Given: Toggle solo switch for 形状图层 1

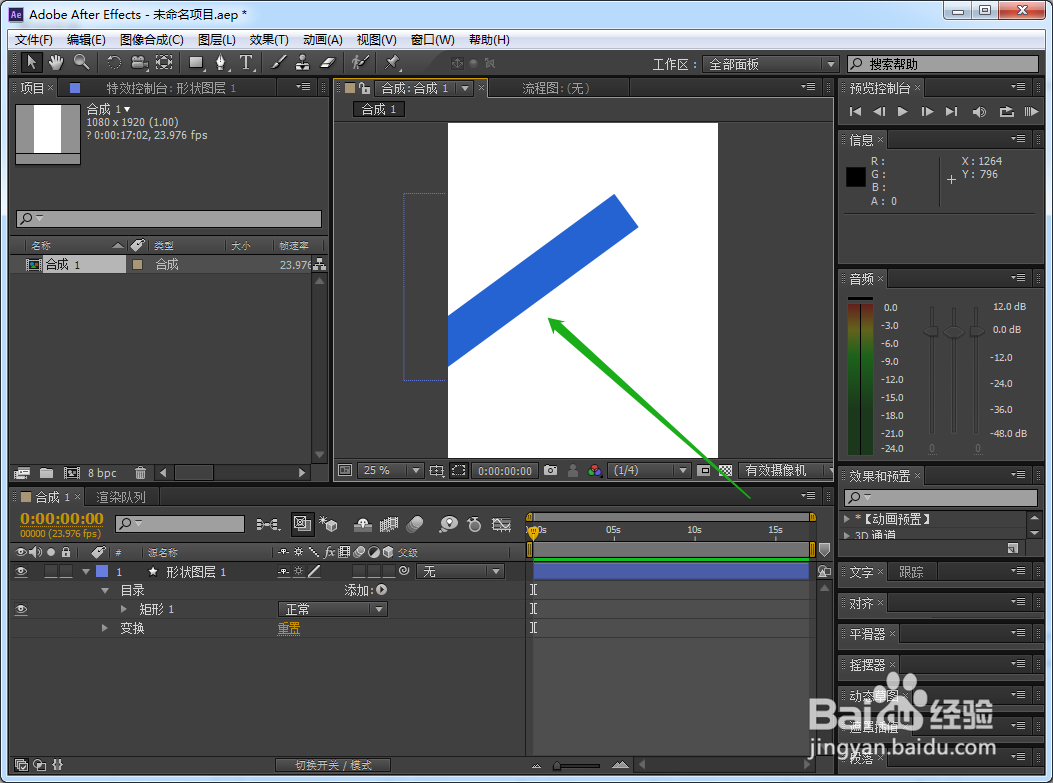Looking at the screenshot, I should (x=51, y=571).
